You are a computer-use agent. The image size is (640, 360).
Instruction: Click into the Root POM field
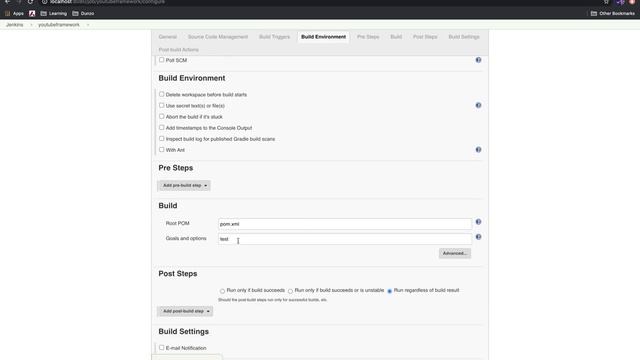tap(345, 224)
